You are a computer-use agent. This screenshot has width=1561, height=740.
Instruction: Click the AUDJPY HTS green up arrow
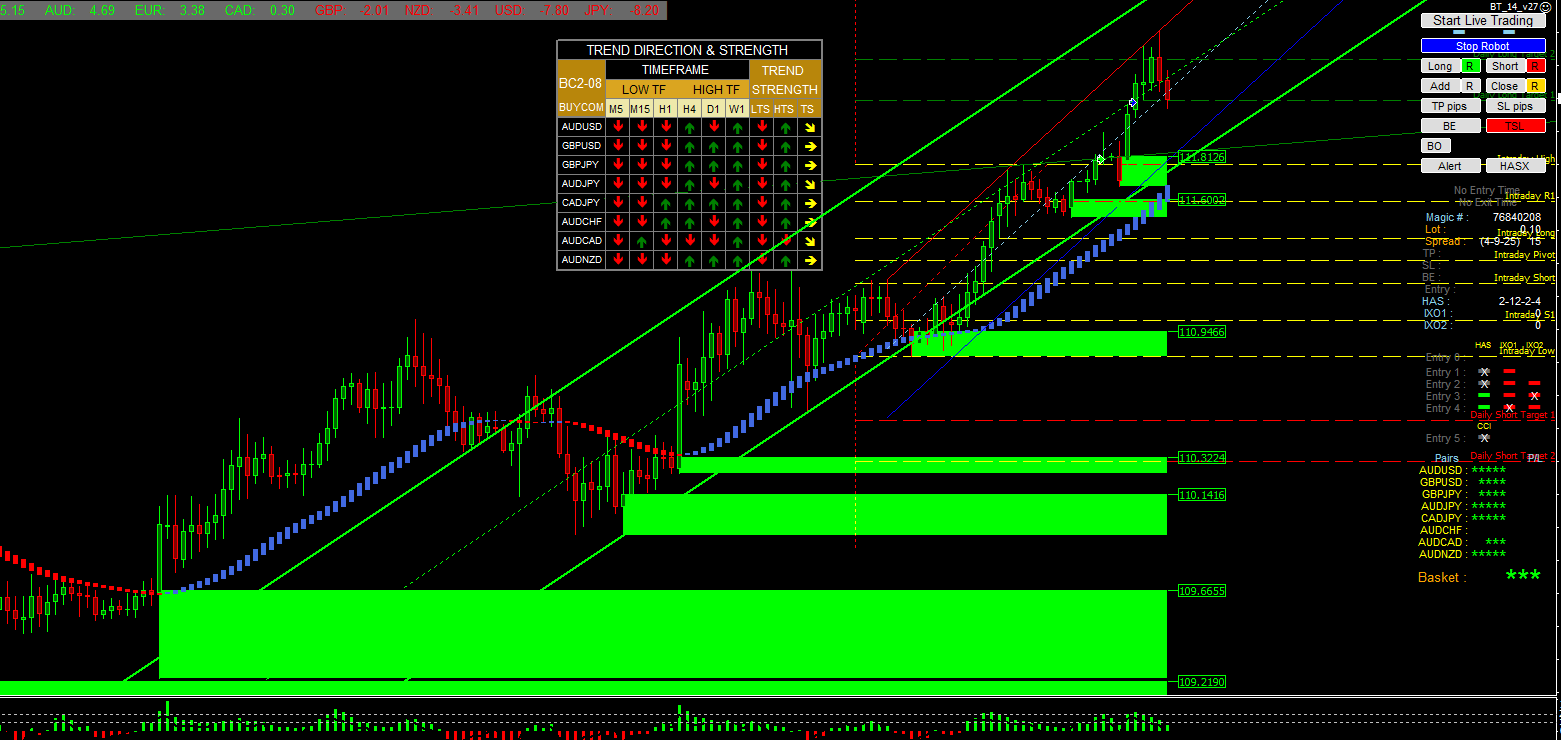[785, 184]
